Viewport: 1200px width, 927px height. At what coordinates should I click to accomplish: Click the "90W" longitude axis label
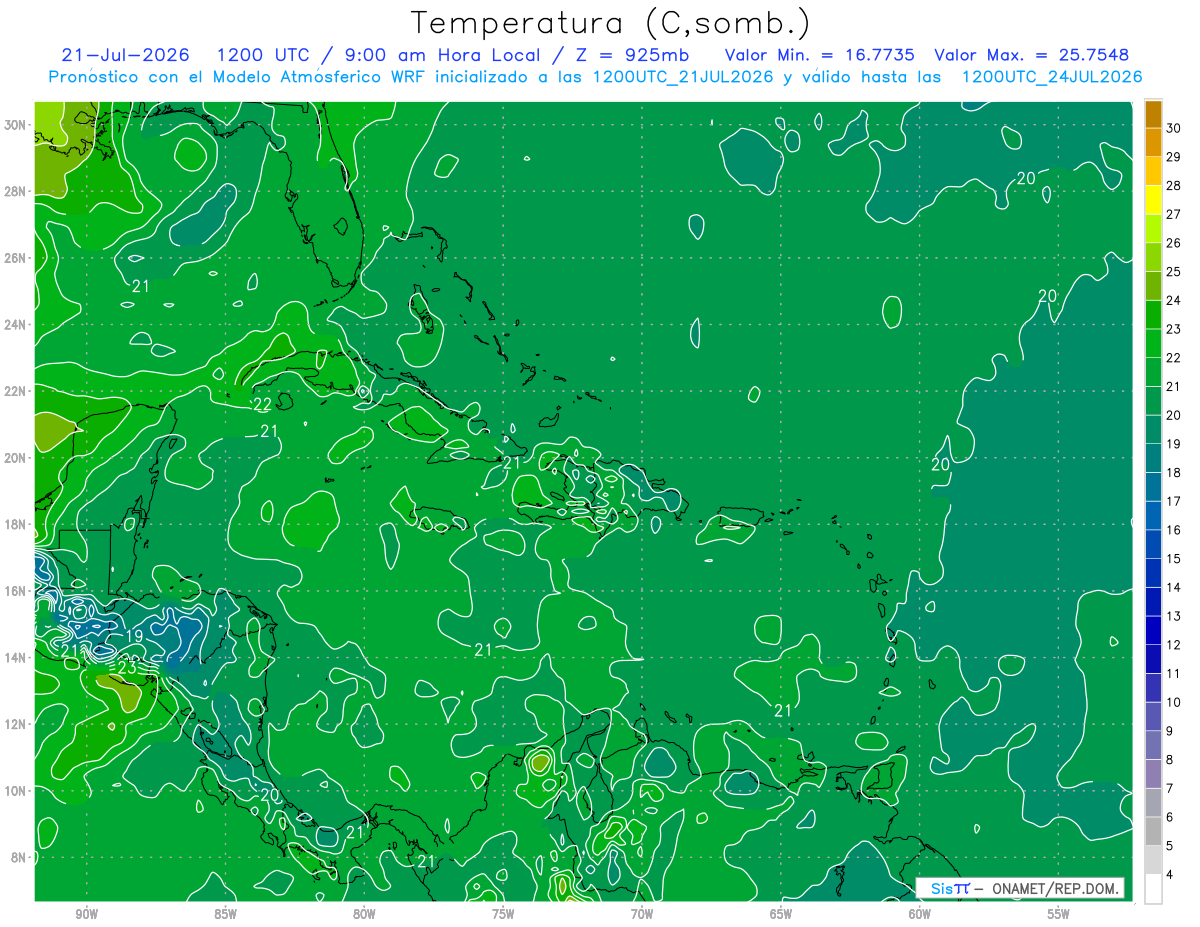point(86,914)
